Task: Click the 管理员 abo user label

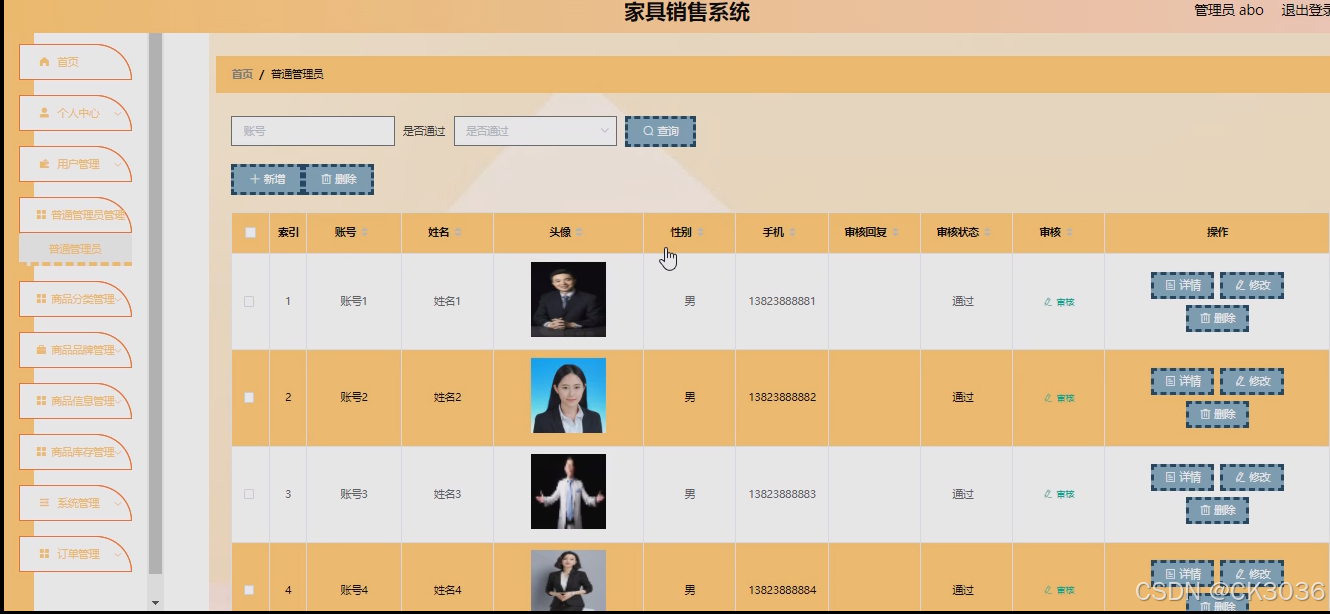Action: point(1229,10)
